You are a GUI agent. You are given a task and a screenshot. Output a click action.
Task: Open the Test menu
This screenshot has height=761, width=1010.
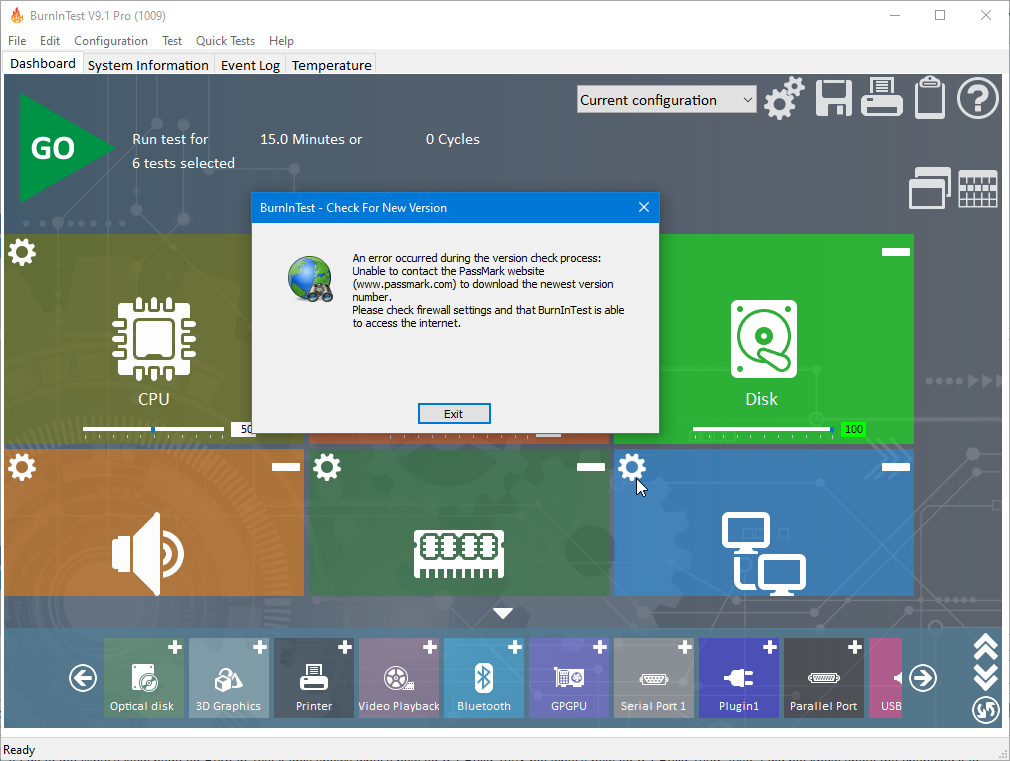coord(172,41)
